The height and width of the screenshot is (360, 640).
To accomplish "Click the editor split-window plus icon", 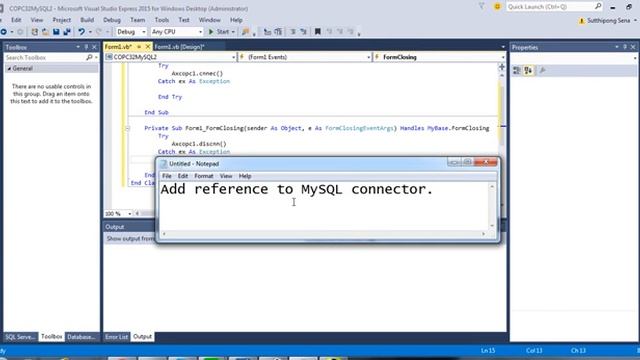I will [502, 67].
